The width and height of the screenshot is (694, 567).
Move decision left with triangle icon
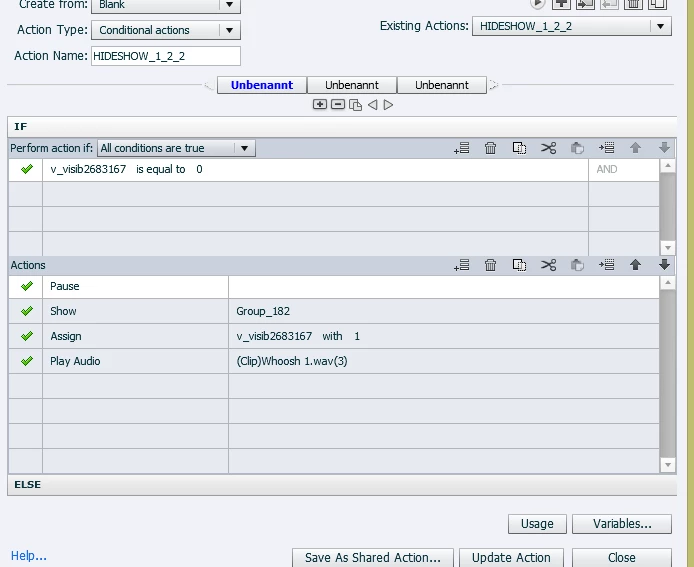pos(373,105)
